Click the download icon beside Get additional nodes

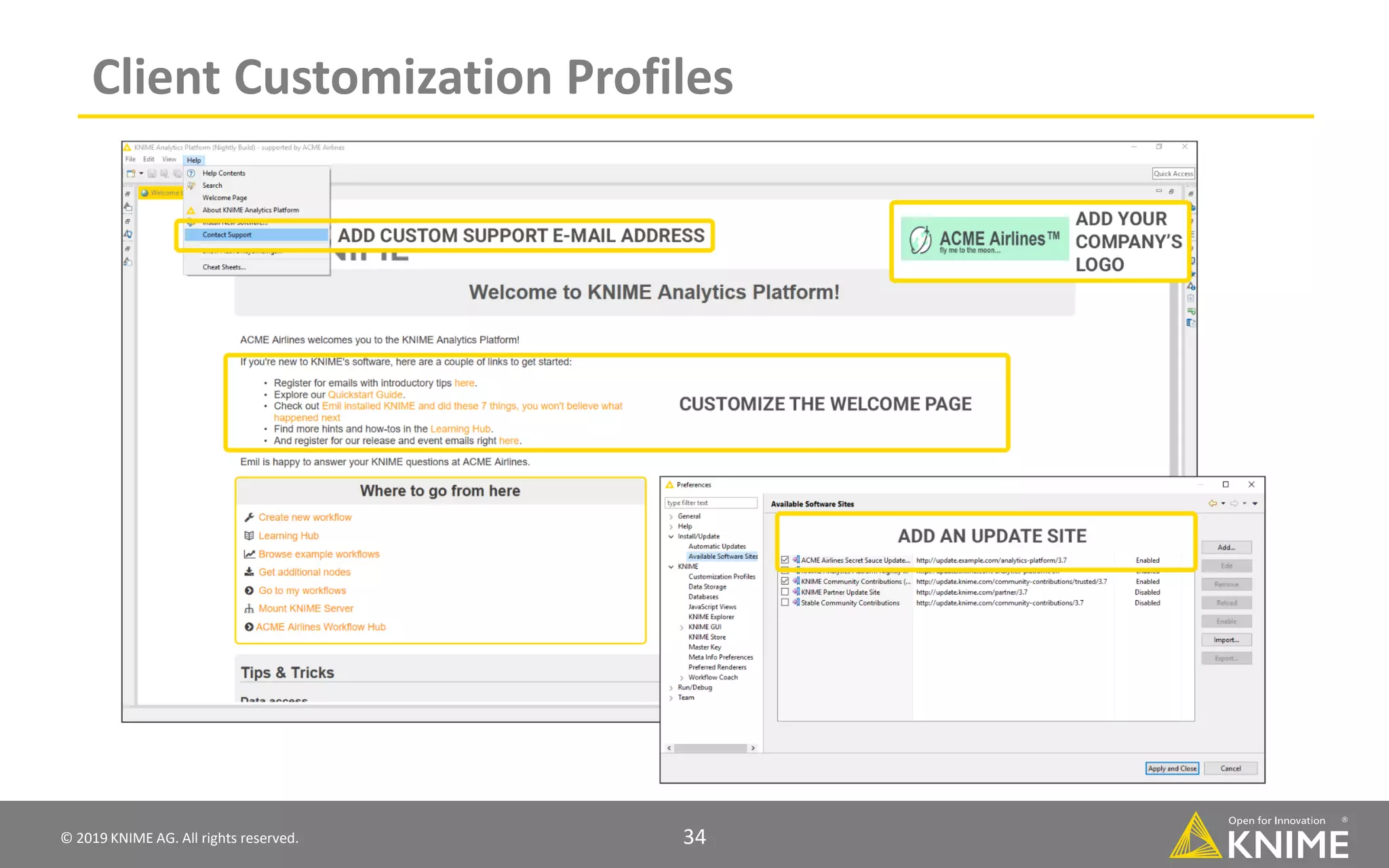click(249, 572)
